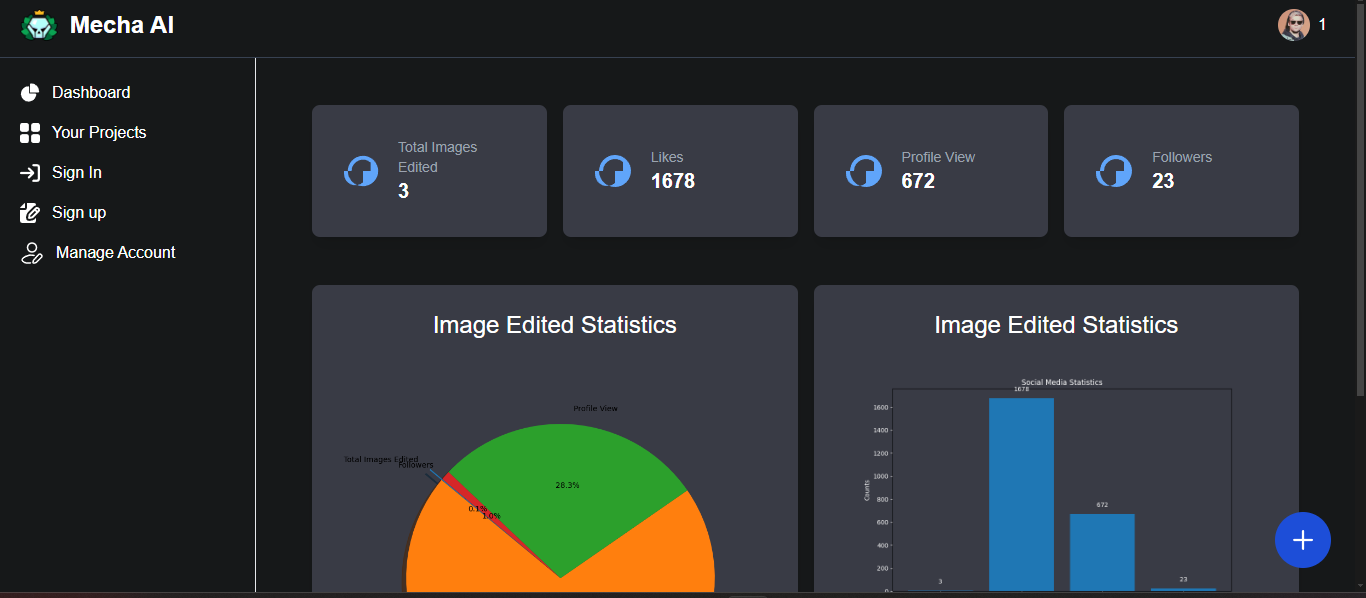
Task: Click the Likes value 1678
Action: pos(673,181)
